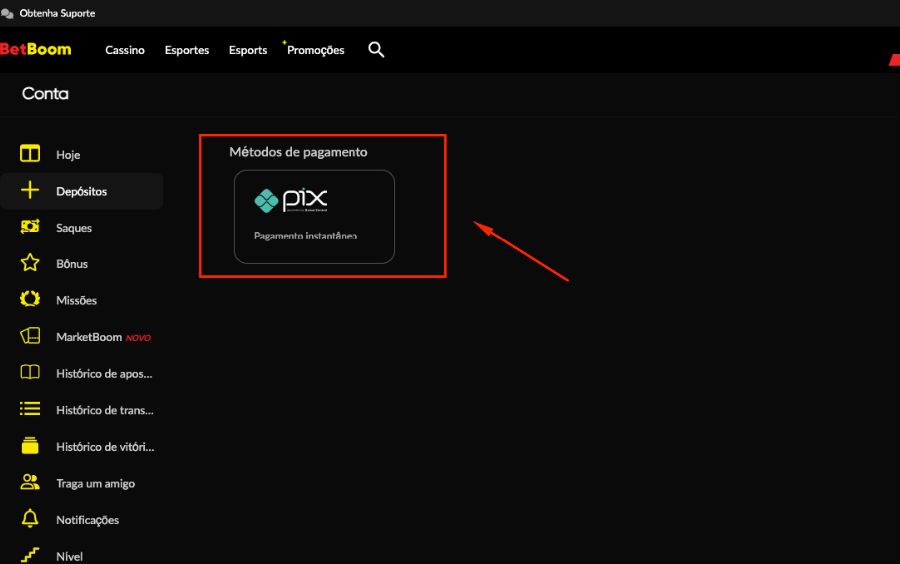Open Traga um amigo page

click(95, 484)
